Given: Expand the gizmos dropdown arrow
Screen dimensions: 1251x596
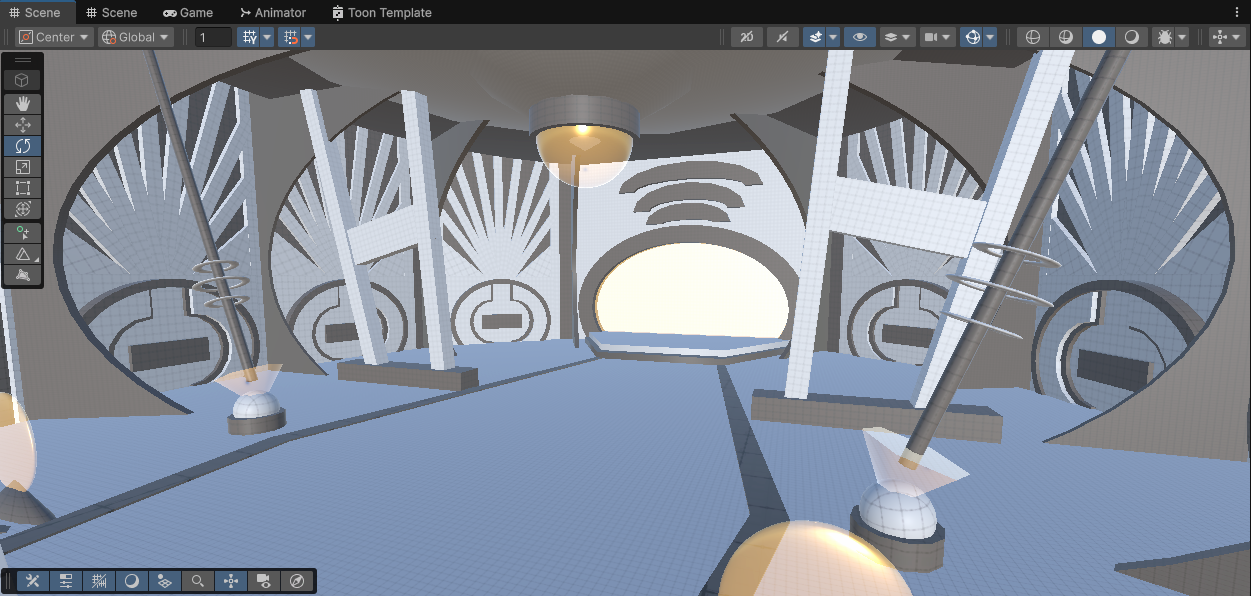Looking at the screenshot, I should point(989,37).
